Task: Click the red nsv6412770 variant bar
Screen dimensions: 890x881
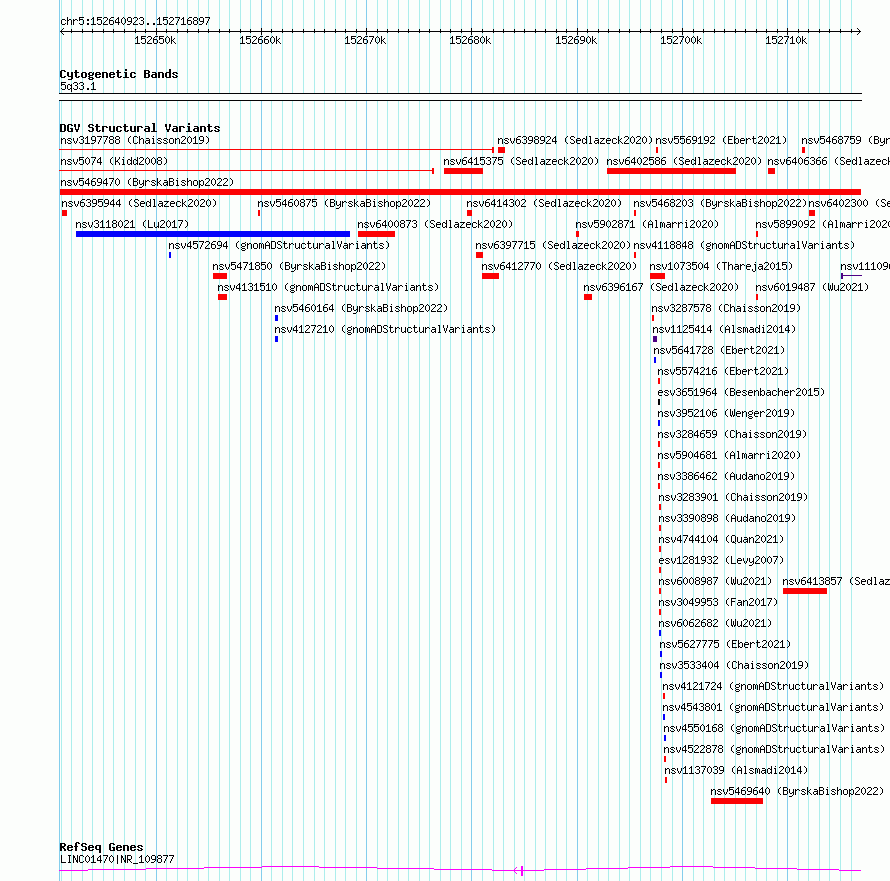Action: [x=490, y=276]
